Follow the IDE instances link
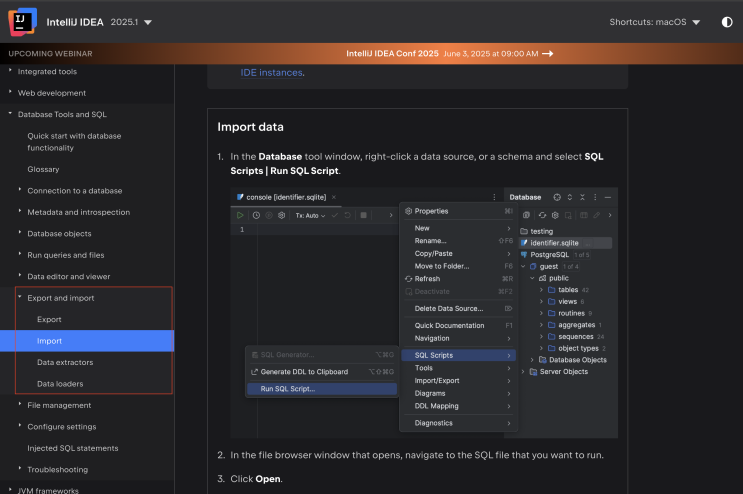This screenshot has width=743, height=494. click(x=272, y=72)
